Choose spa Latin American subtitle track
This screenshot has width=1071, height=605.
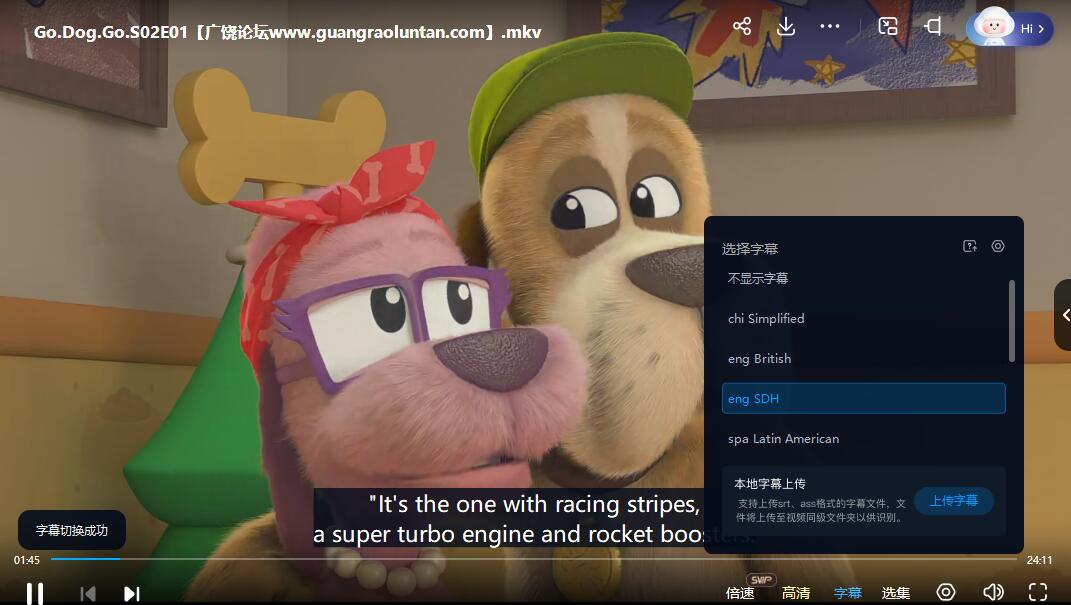click(863, 438)
